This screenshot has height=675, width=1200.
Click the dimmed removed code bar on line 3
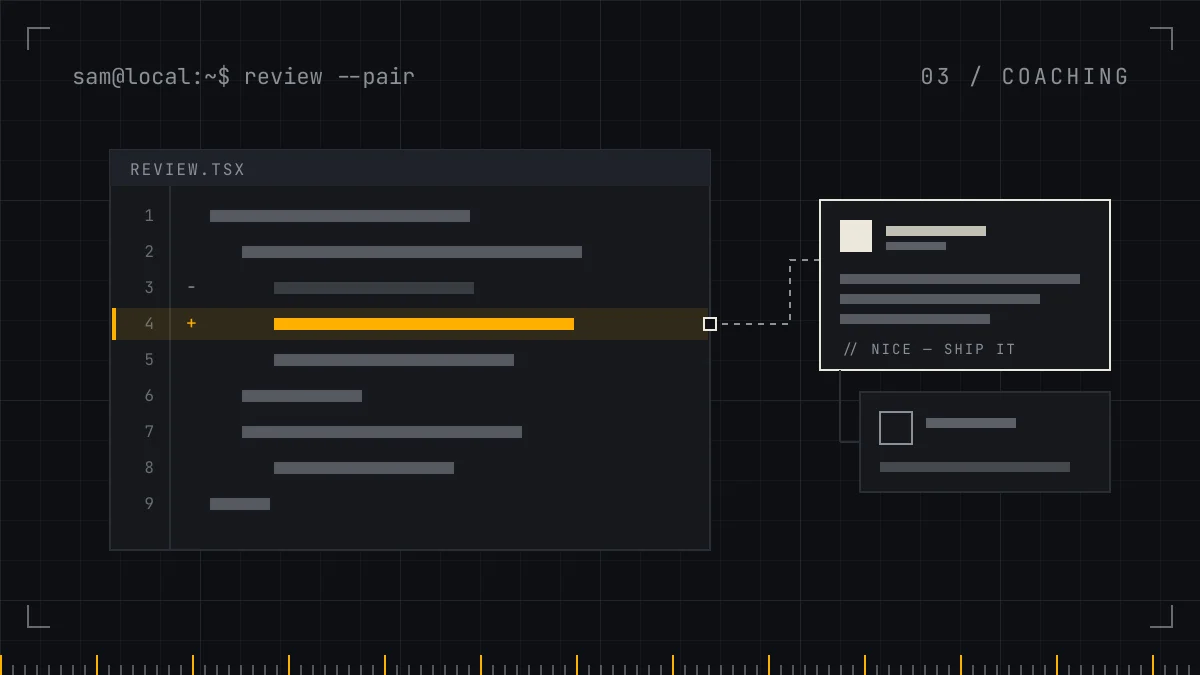tap(374, 288)
